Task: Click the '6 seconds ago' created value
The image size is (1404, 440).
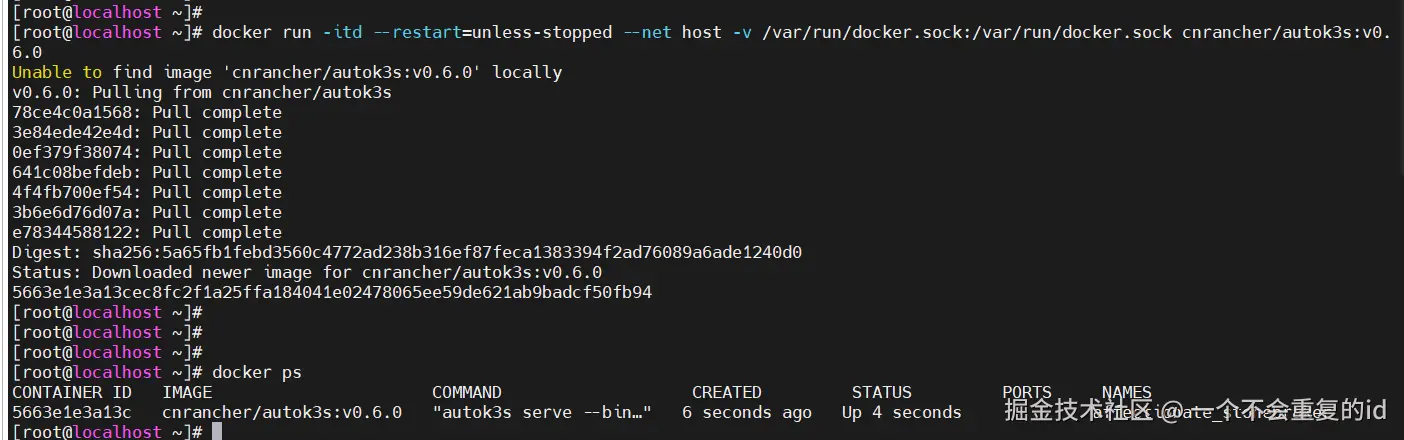Action: click(x=746, y=412)
